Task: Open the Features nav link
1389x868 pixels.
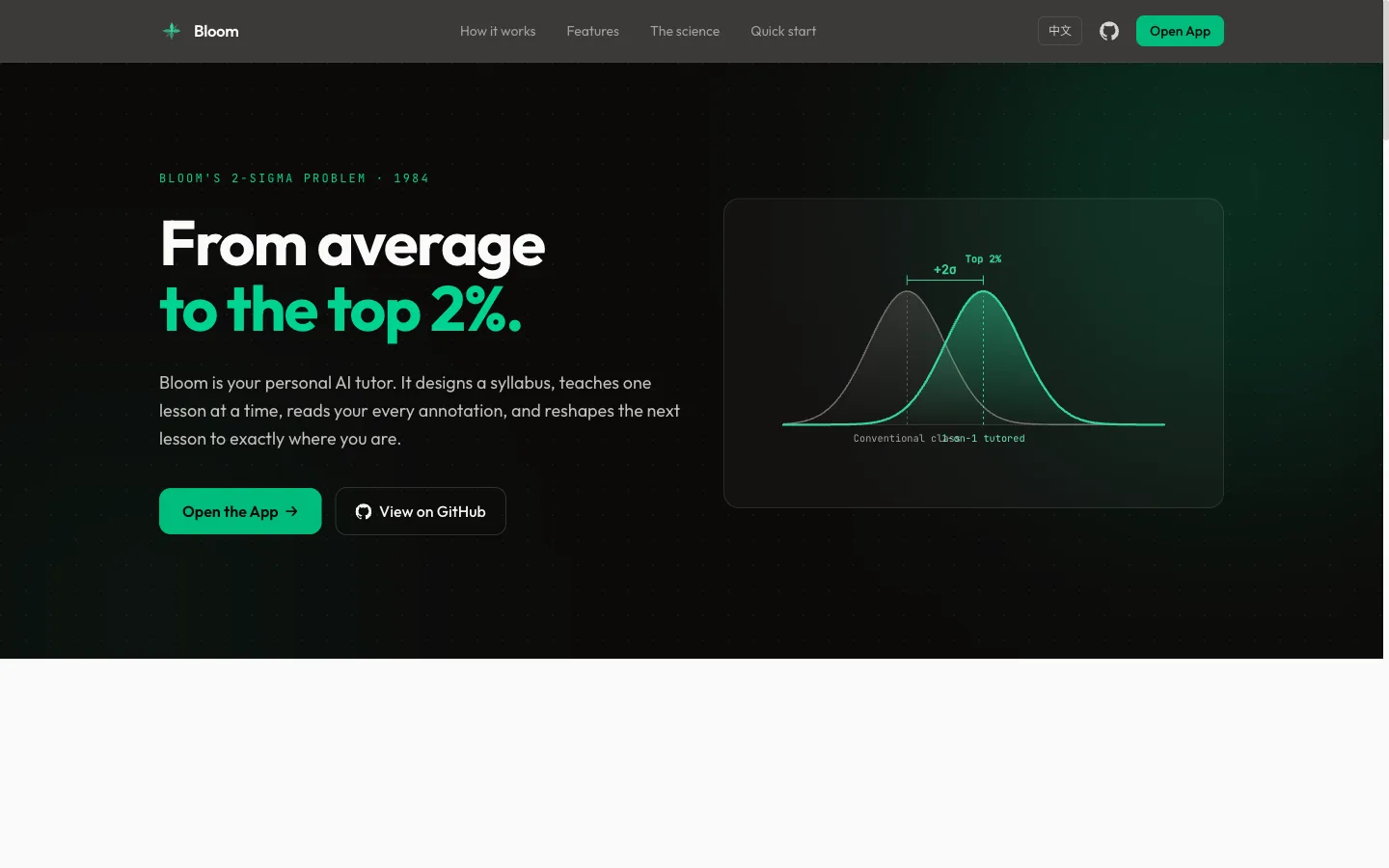Action: [x=592, y=31]
